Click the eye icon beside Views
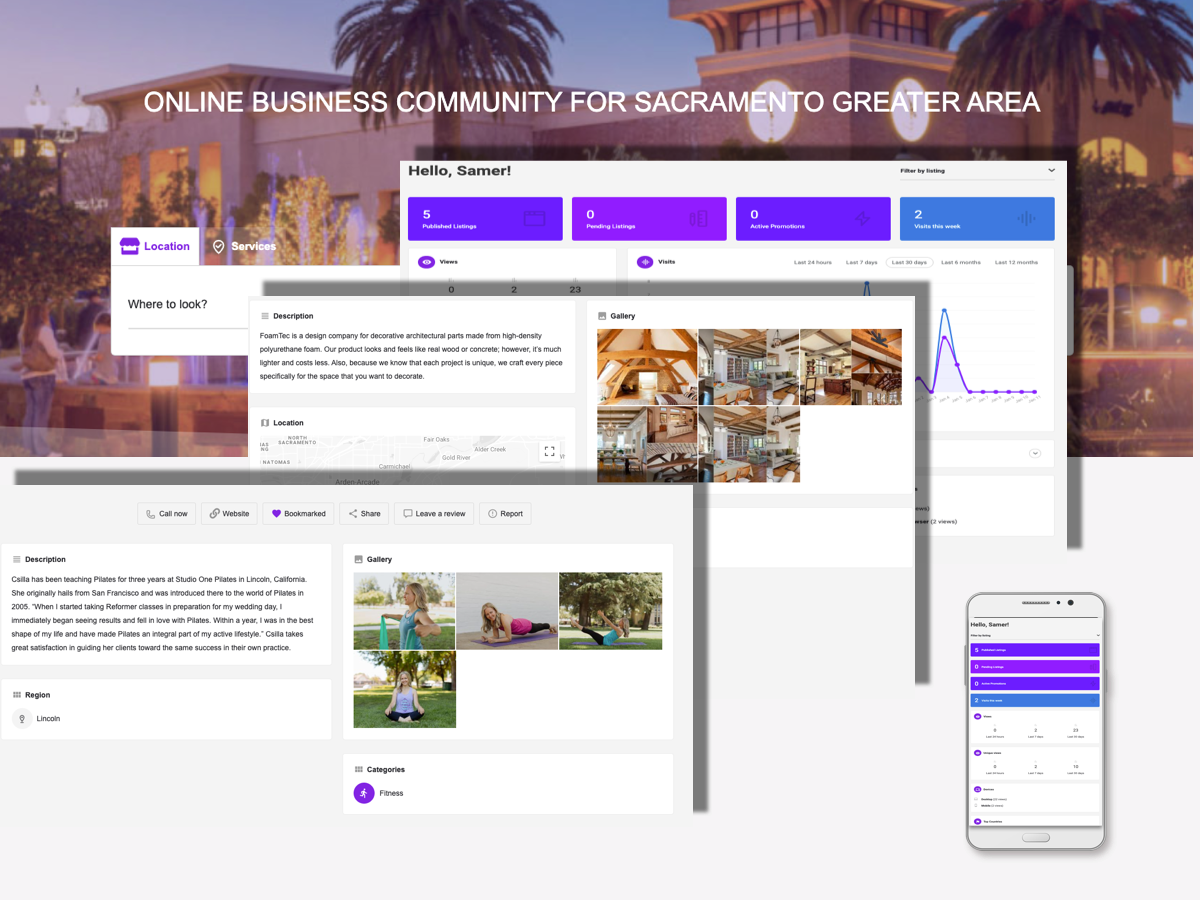Viewport: 1200px width, 900px height. pos(427,262)
